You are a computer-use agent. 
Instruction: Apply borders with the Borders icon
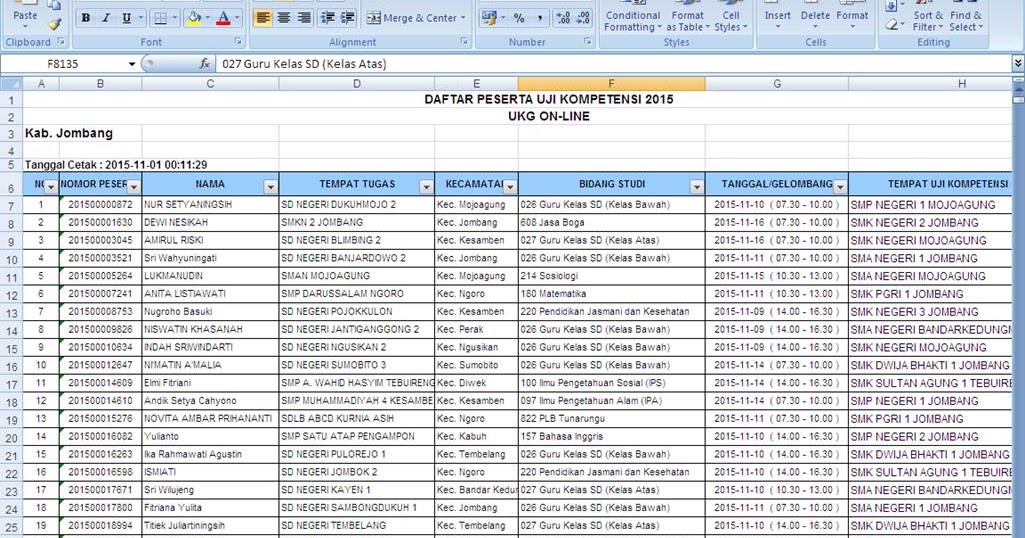[160, 18]
